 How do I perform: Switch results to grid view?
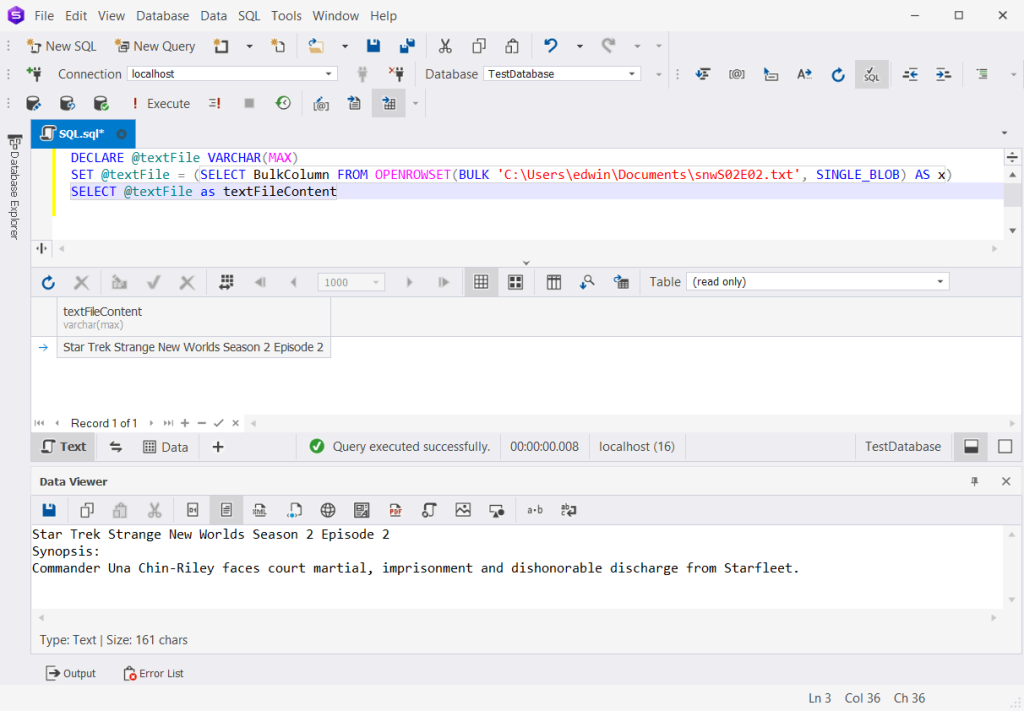click(x=481, y=282)
